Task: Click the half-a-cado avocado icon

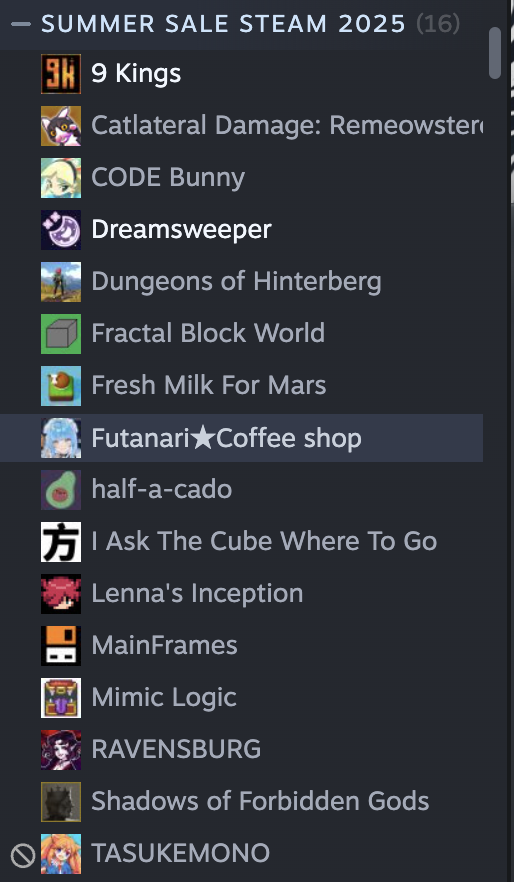Action: (61, 490)
